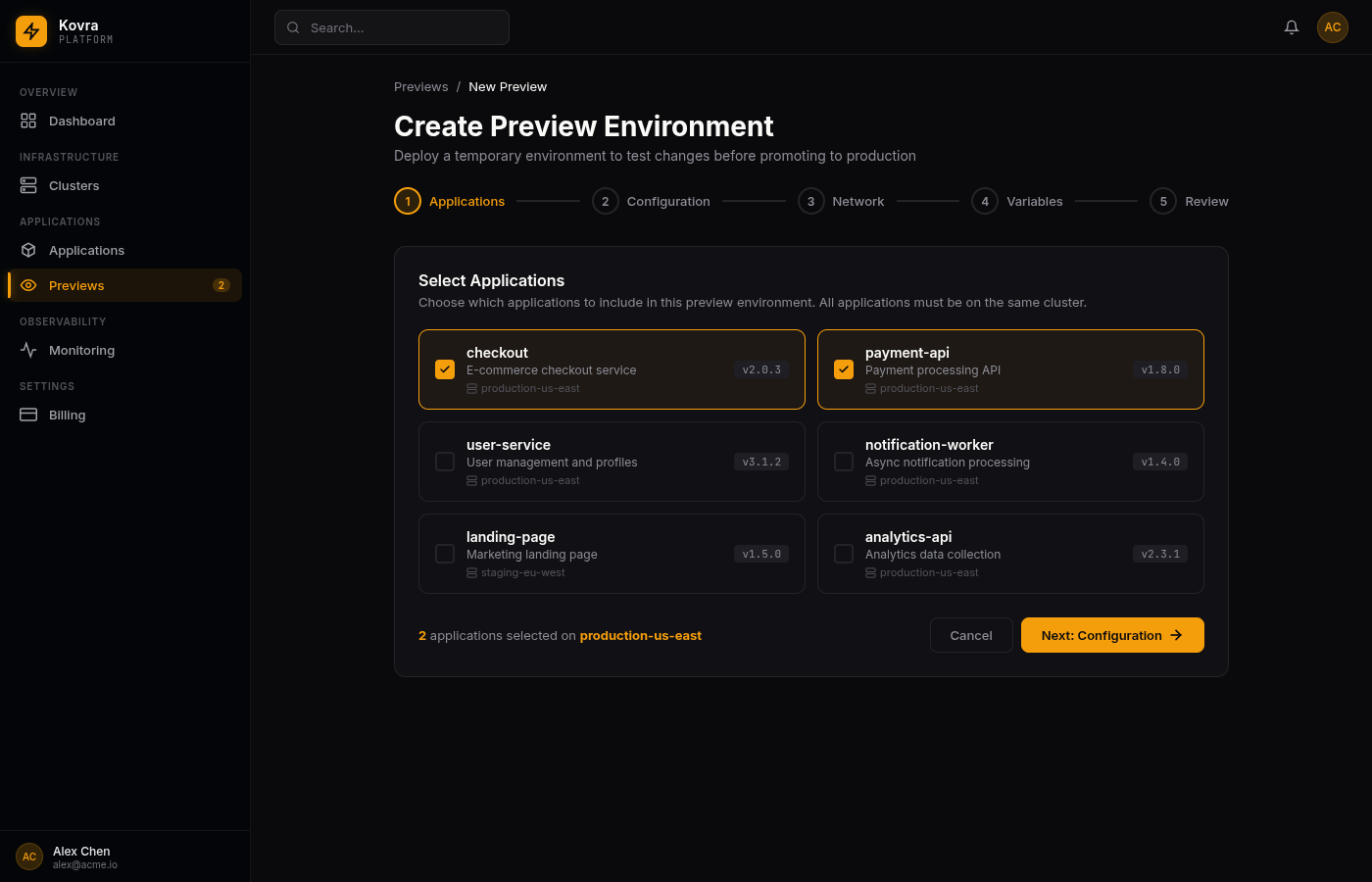
Task: Jump to step 2 Configuration
Action: coord(651,201)
